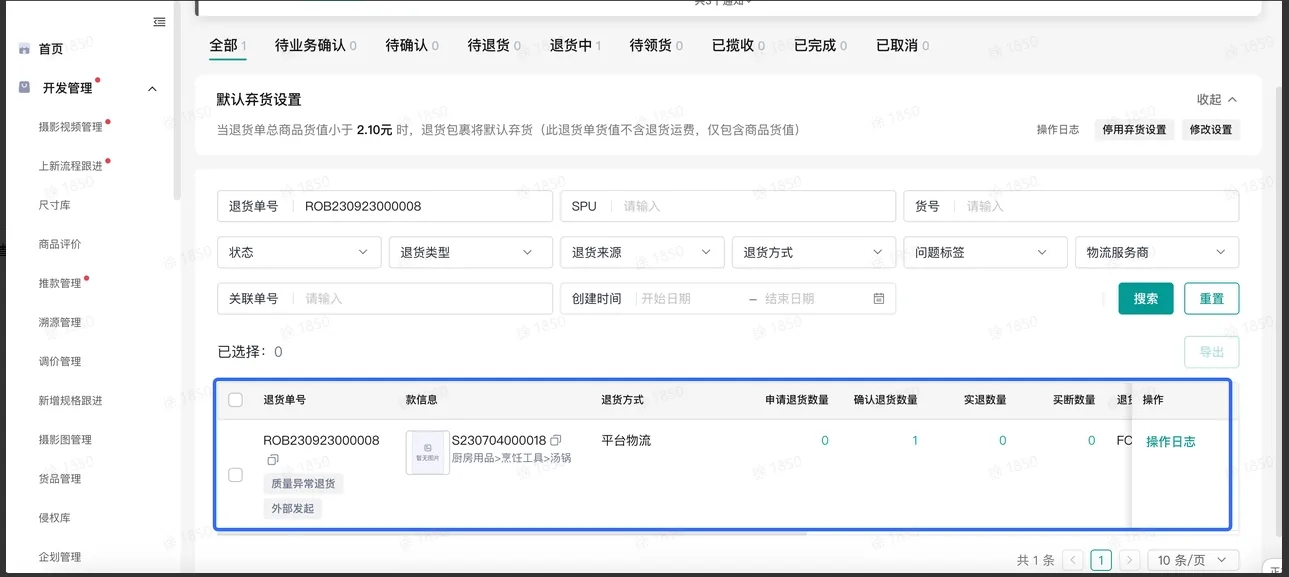Image resolution: width=1289 pixels, height=577 pixels.
Task: Switch to the 已揽收 tab
Action: (x=739, y=45)
